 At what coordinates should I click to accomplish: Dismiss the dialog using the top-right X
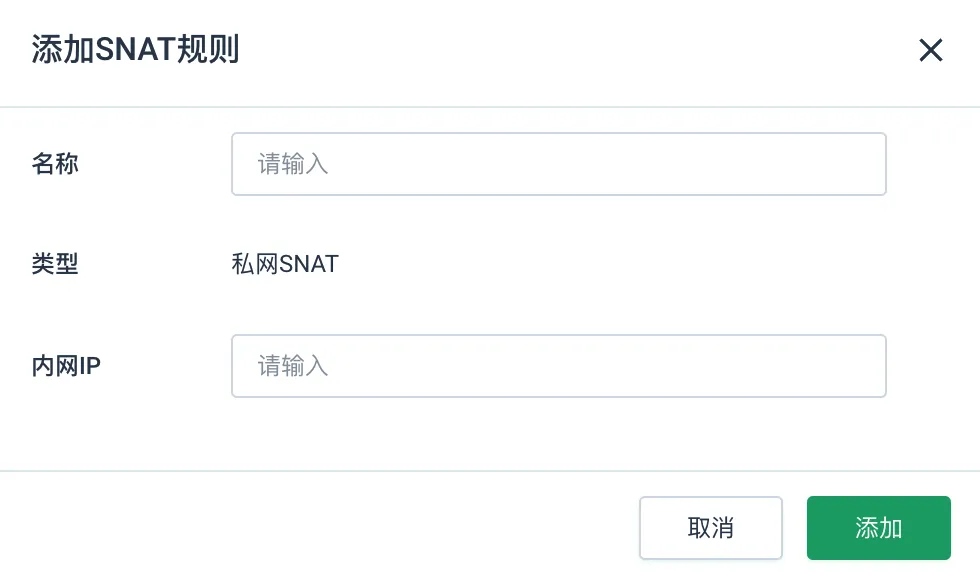931,50
